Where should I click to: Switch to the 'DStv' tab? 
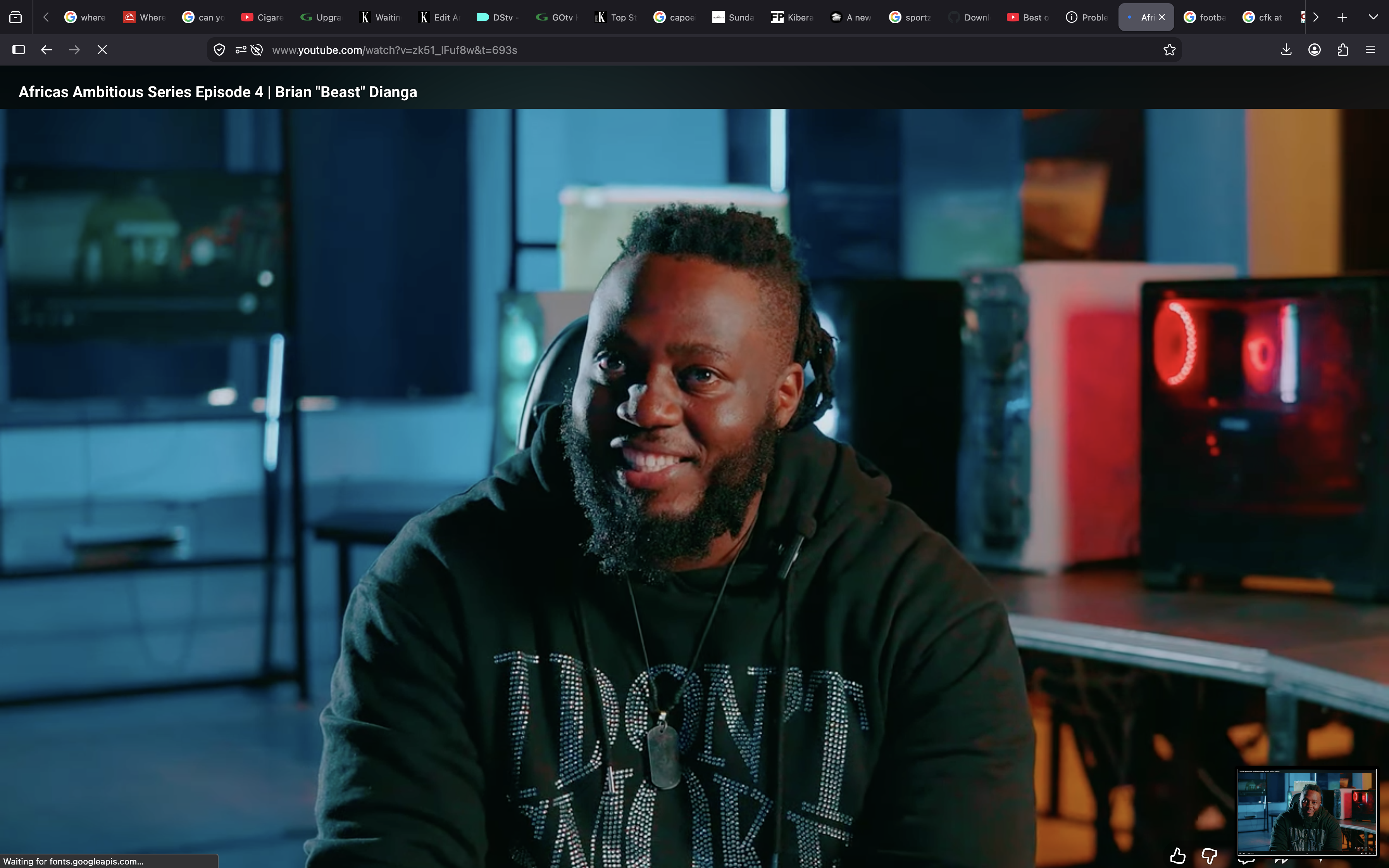[x=498, y=17]
